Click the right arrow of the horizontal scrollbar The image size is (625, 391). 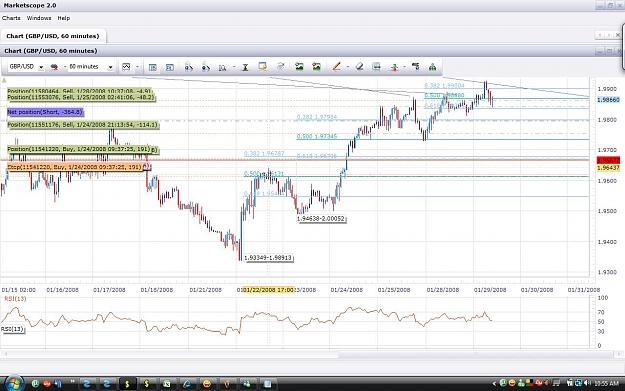[619, 354]
